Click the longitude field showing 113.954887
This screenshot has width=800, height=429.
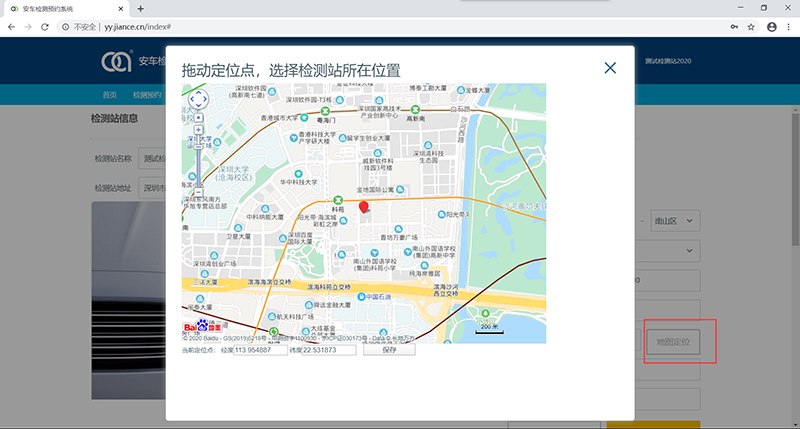tap(260, 350)
